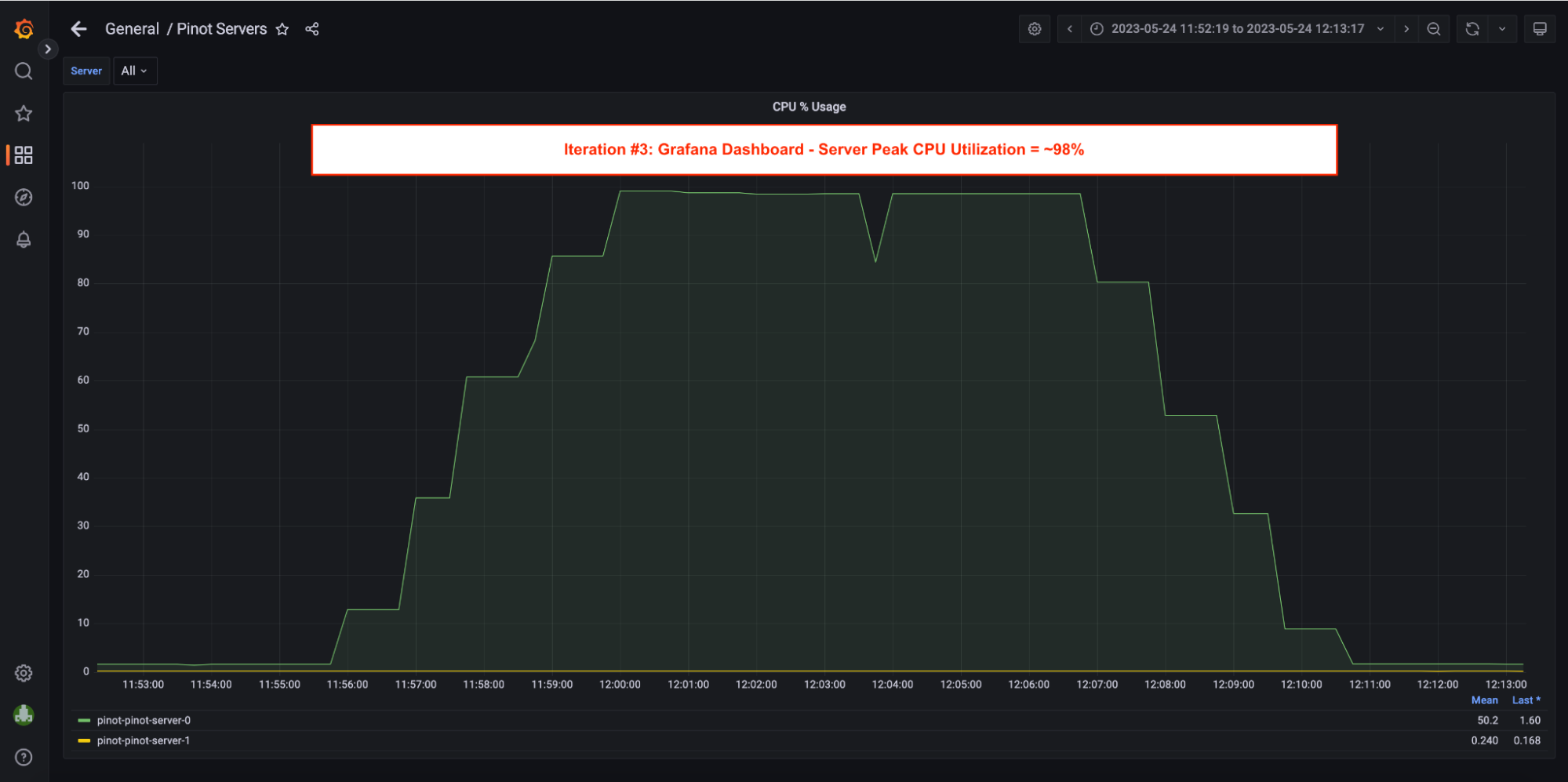Open the Dashboards browse icon
This screenshot has height=782, width=1568.
[x=23, y=155]
